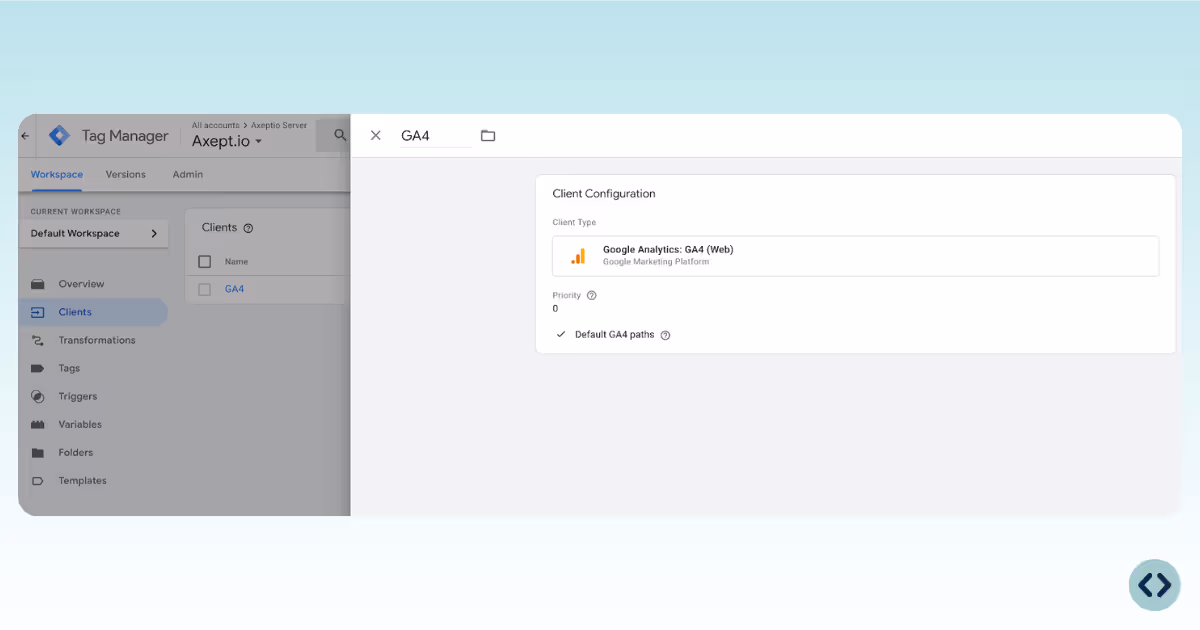Open the GA4 client link in table
Image resolution: width=1200 pixels, height=630 pixels.
coord(234,289)
